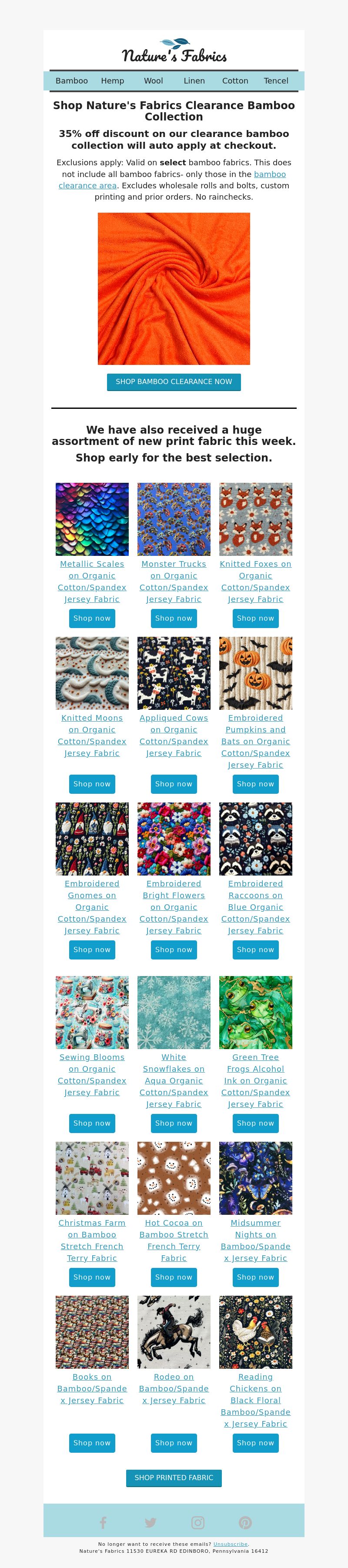The width and height of the screenshot is (348, 1568).
Task: Select the Bamboo navigation item
Action: pyautogui.click(x=72, y=81)
